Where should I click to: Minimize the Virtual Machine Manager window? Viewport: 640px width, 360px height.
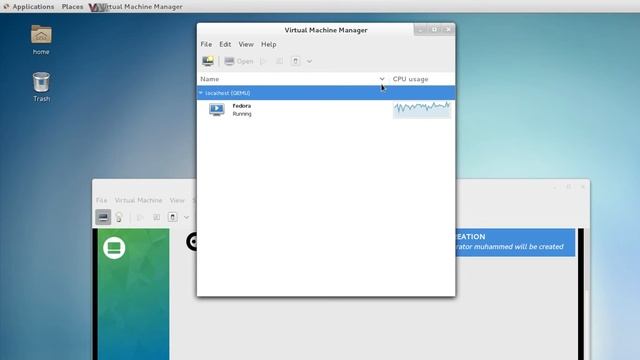[x=421, y=29]
